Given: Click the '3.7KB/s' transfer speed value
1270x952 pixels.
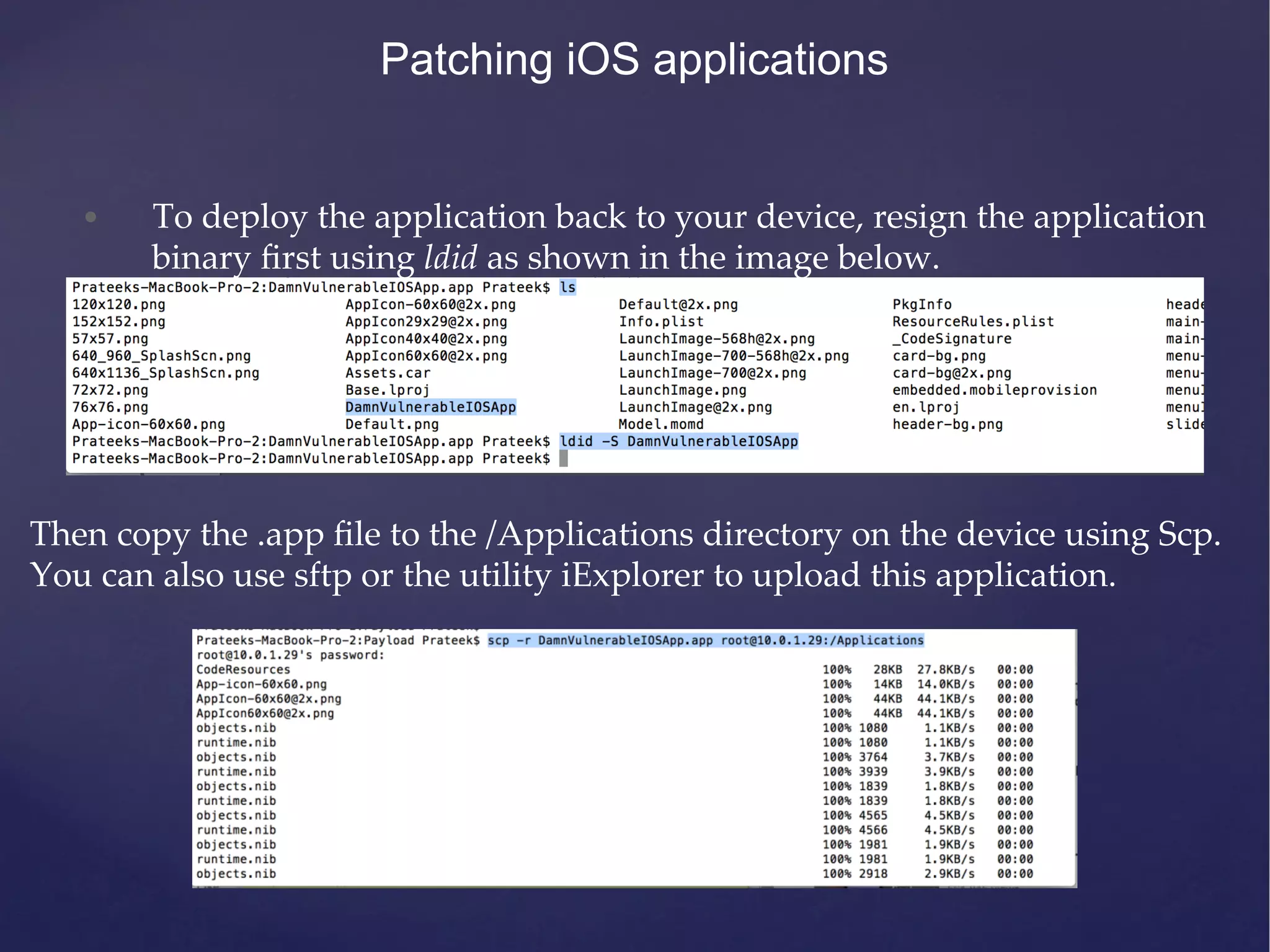Looking at the screenshot, I should [949, 757].
